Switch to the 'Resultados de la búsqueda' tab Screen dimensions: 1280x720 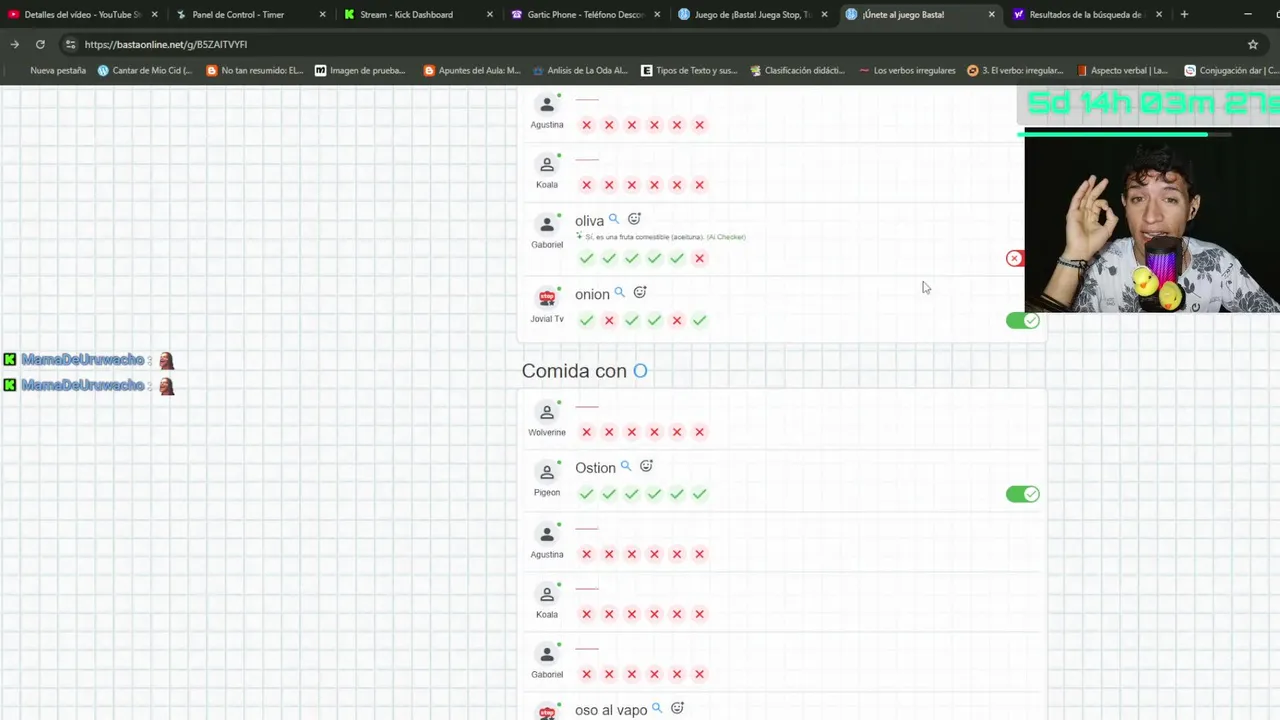1088,14
